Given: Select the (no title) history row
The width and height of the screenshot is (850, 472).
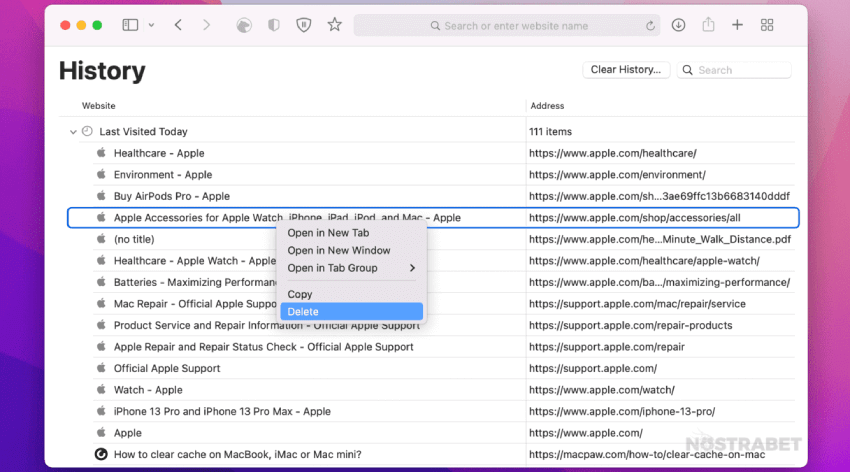Looking at the screenshot, I should click(x=432, y=239).
